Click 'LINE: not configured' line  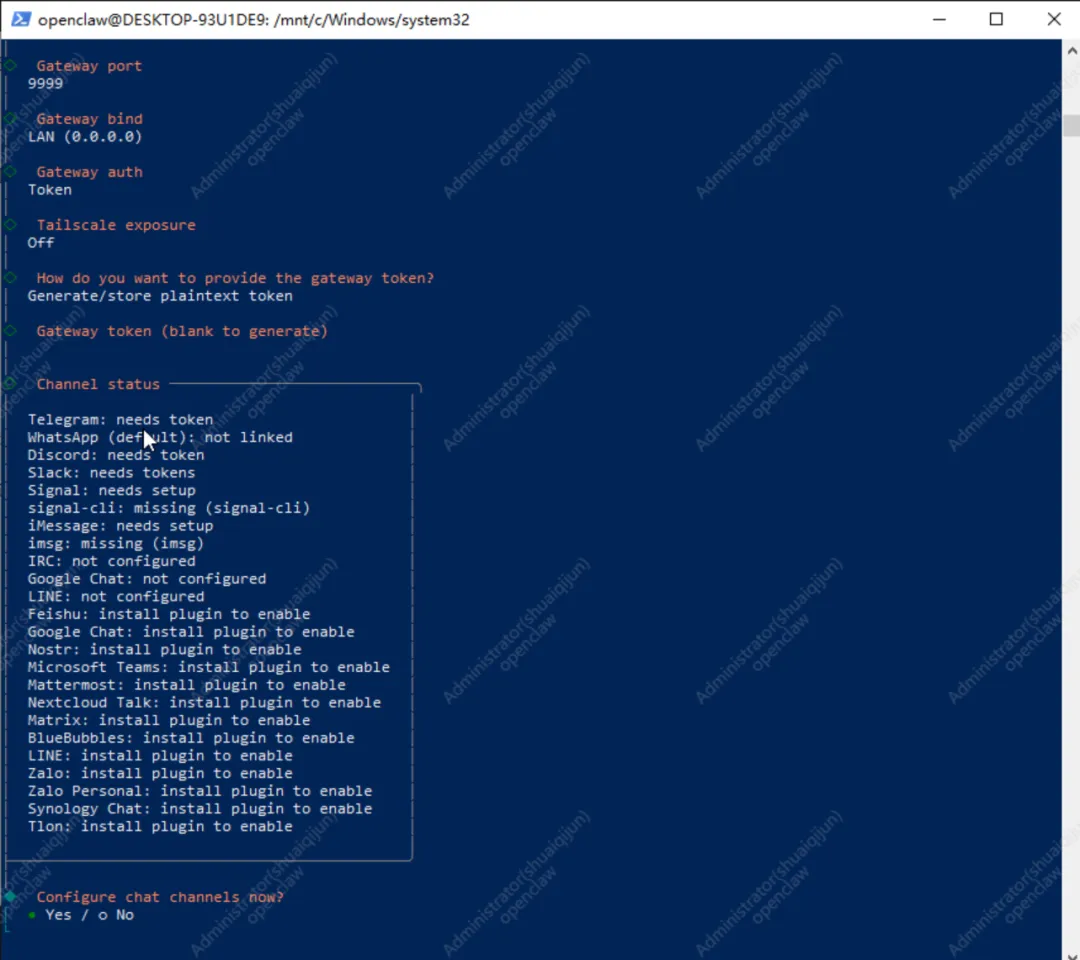pos(116,596)
